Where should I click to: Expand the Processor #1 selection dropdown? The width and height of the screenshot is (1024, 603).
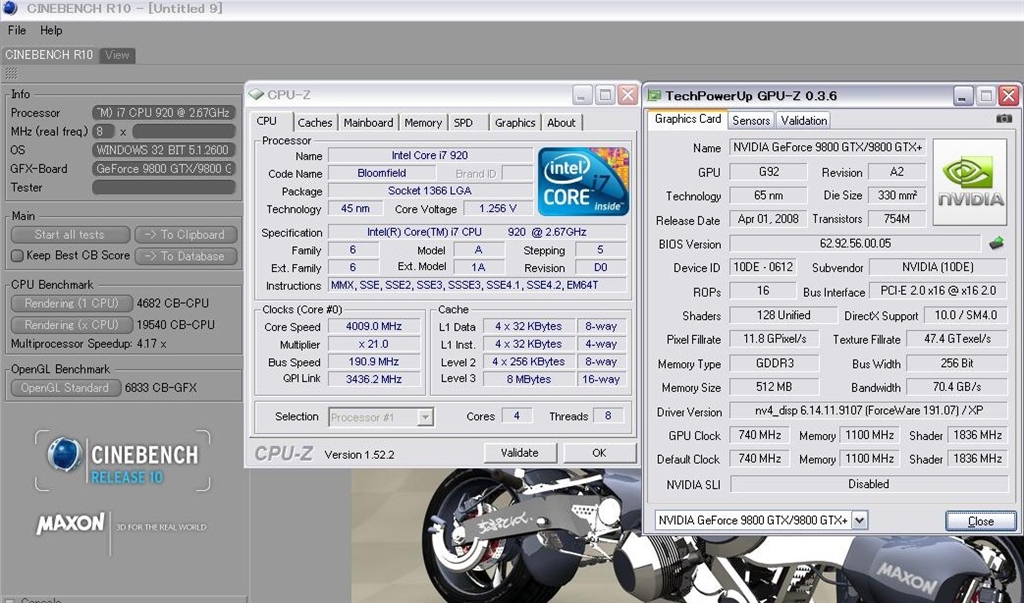pos(425,417)
